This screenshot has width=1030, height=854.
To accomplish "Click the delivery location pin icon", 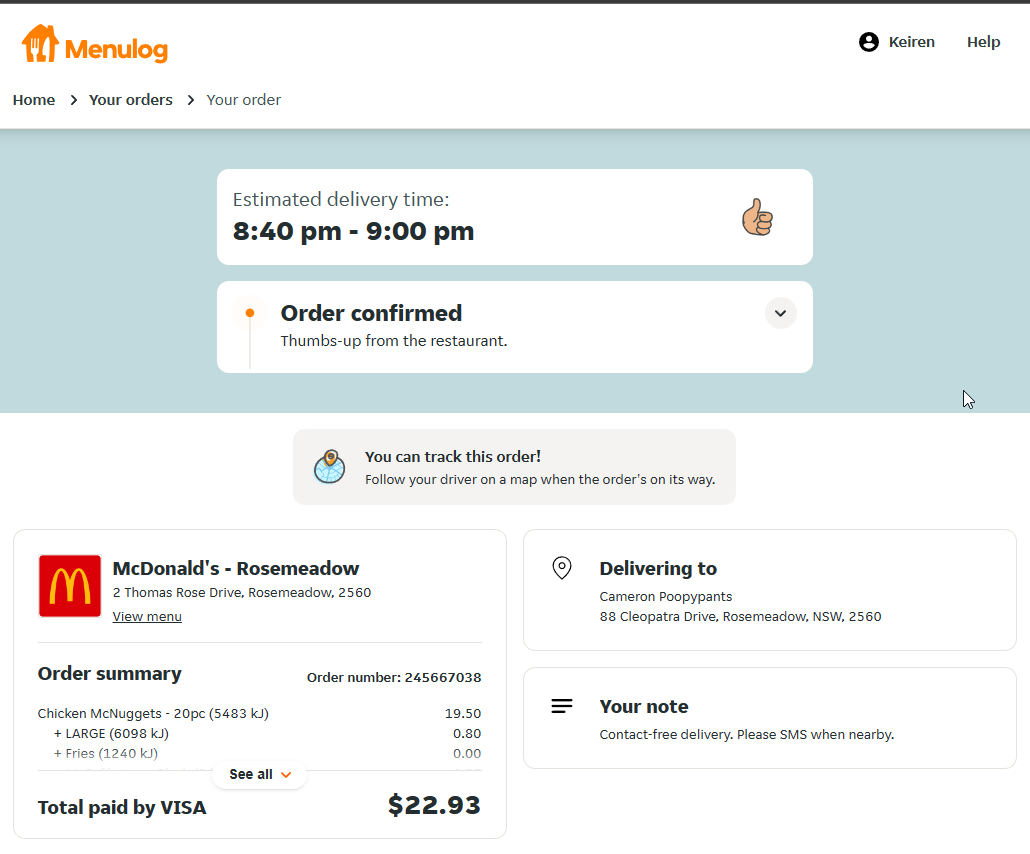I will (x=562, y=568).
